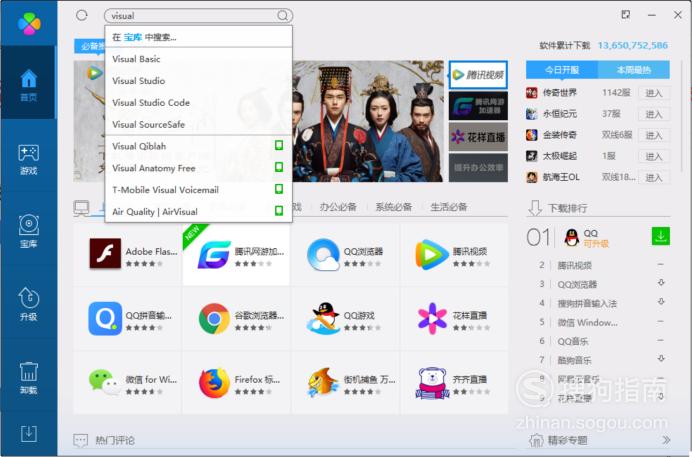Click the software download count 13,650,752,586
Viewport: 692px width, 457px height.
tap(632, 45)
